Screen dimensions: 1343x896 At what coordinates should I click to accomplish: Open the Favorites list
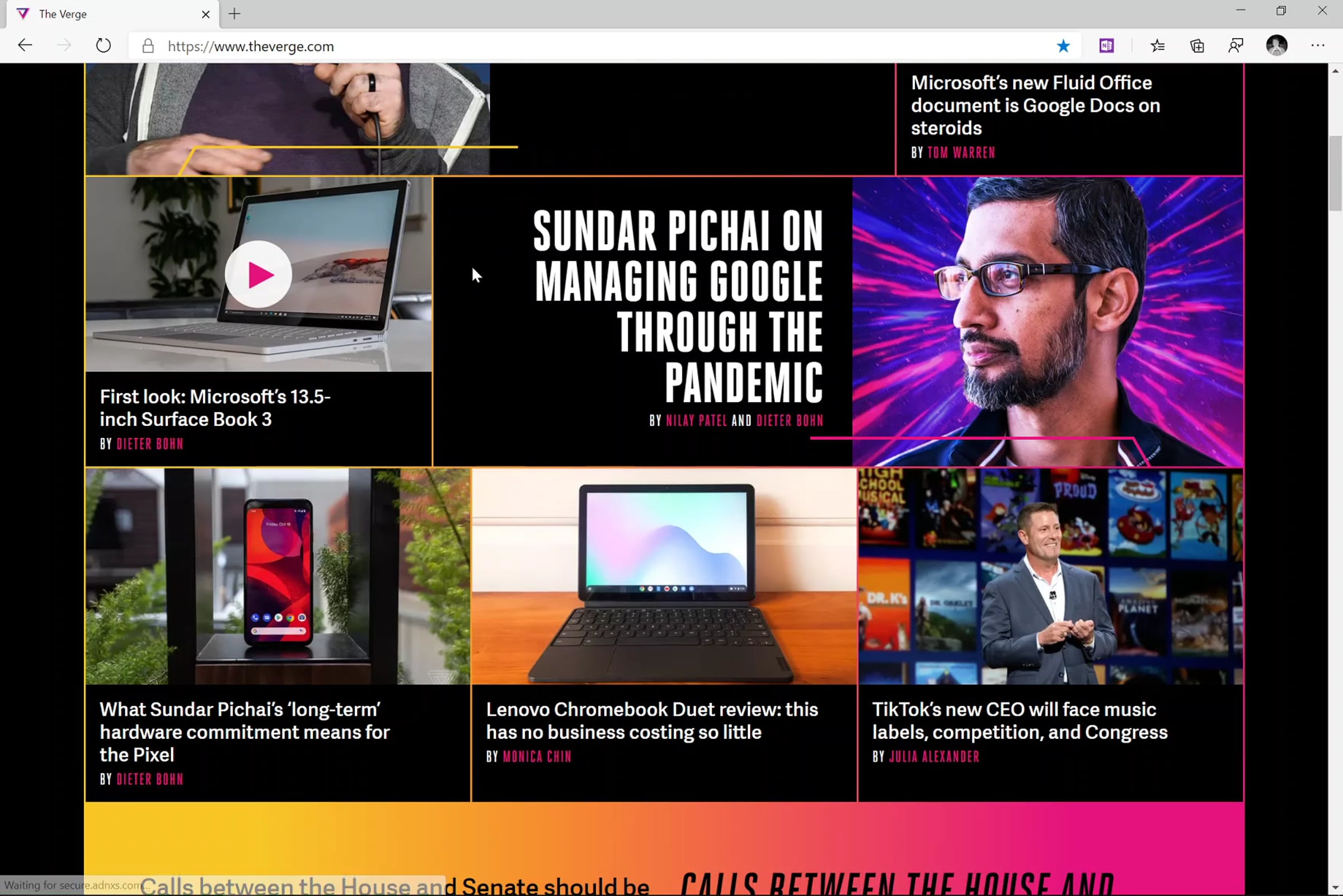(x=1158, y=46)
